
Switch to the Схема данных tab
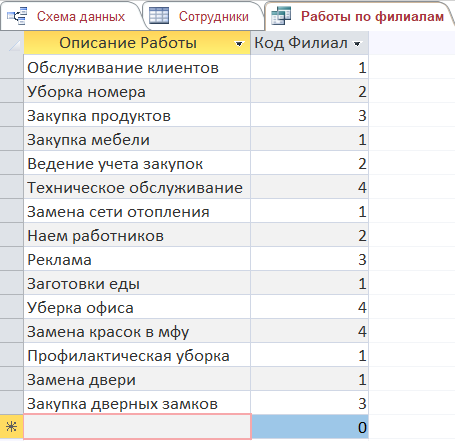72,16
